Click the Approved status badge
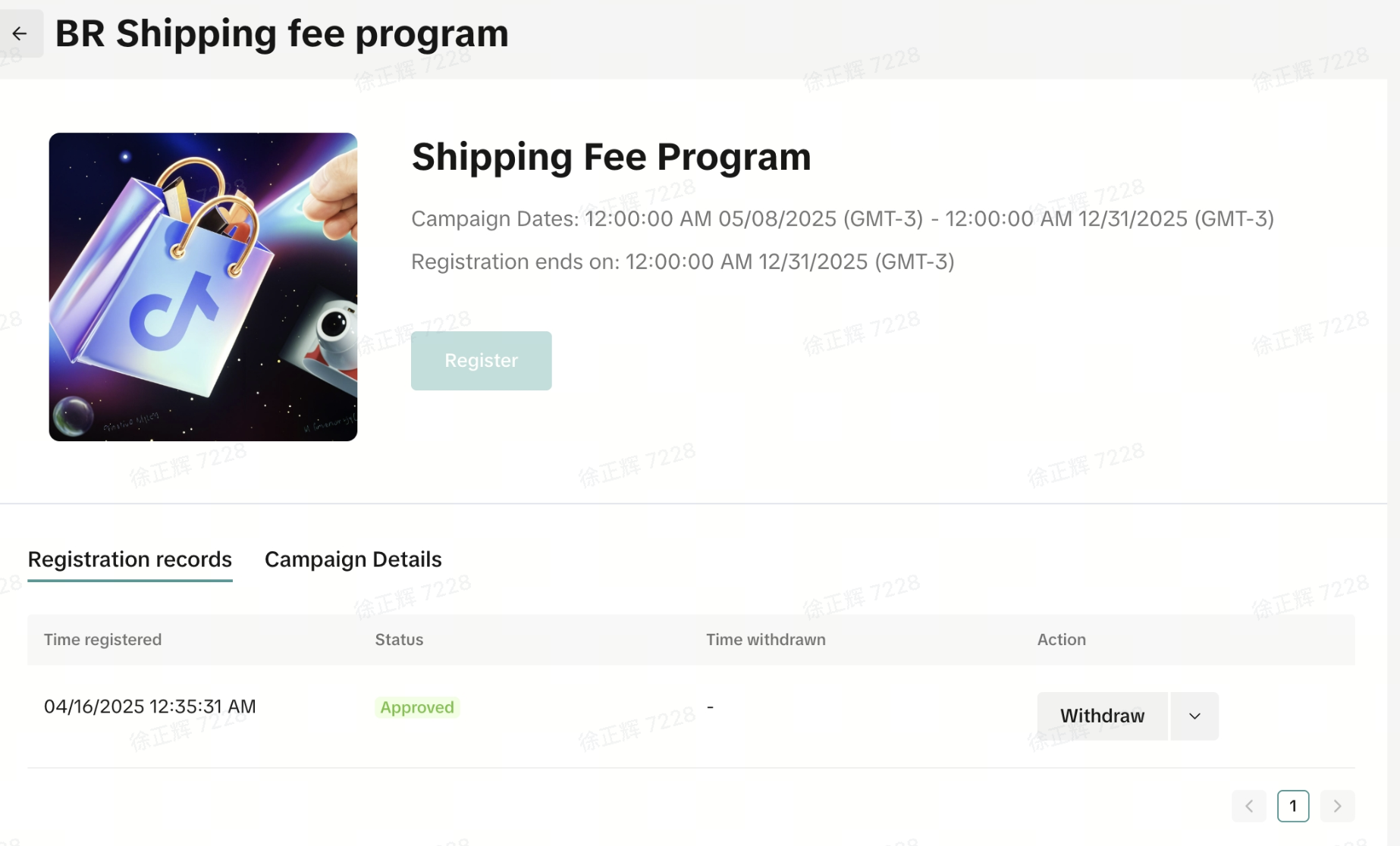 [x=417, y=707]
